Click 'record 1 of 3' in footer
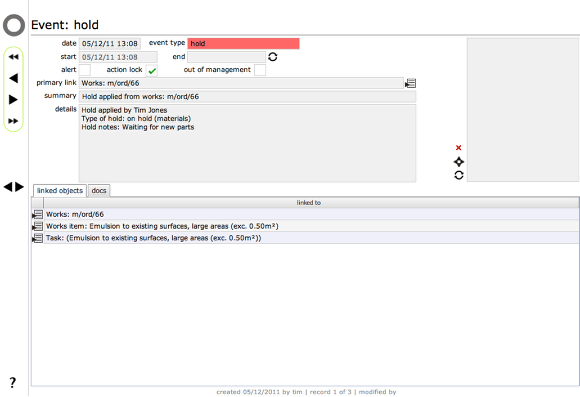 330,392
